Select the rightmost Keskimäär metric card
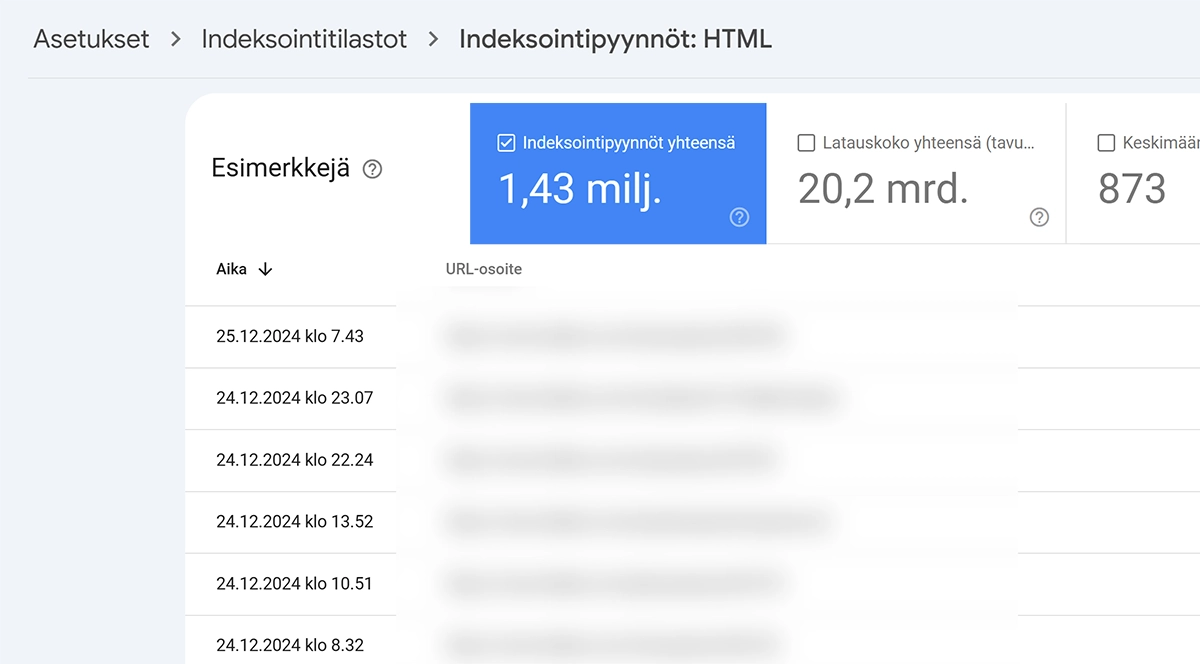The height and width of the screenshot is (664, 1200). click(x=1150, y=173)
